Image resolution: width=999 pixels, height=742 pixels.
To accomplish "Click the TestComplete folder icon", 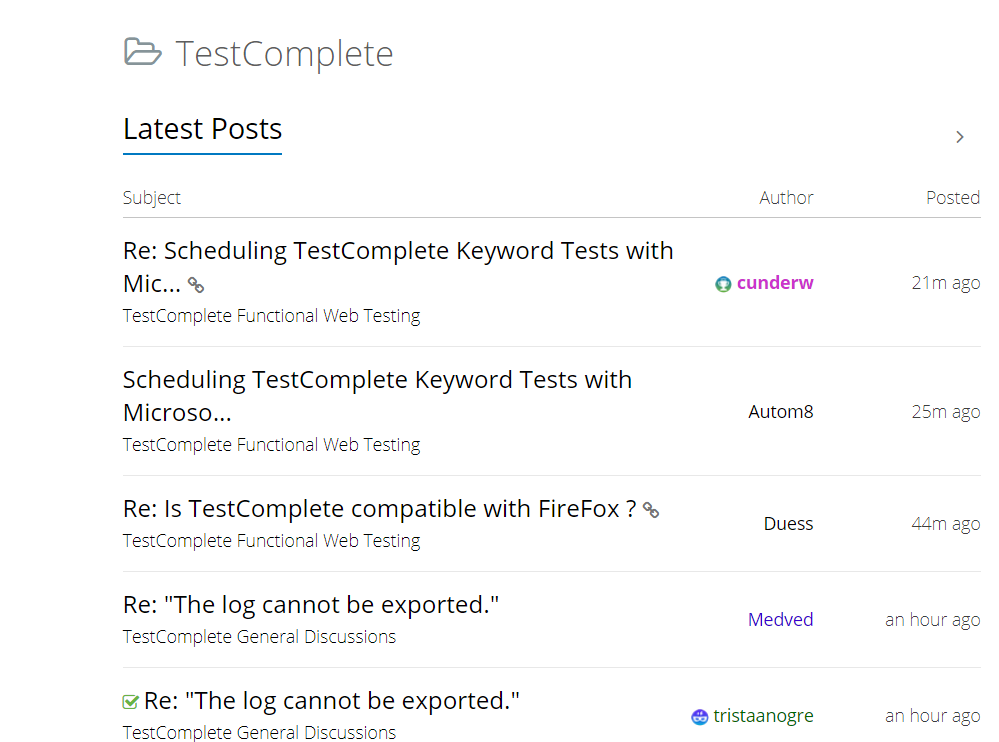I will [x=142, y=52].
